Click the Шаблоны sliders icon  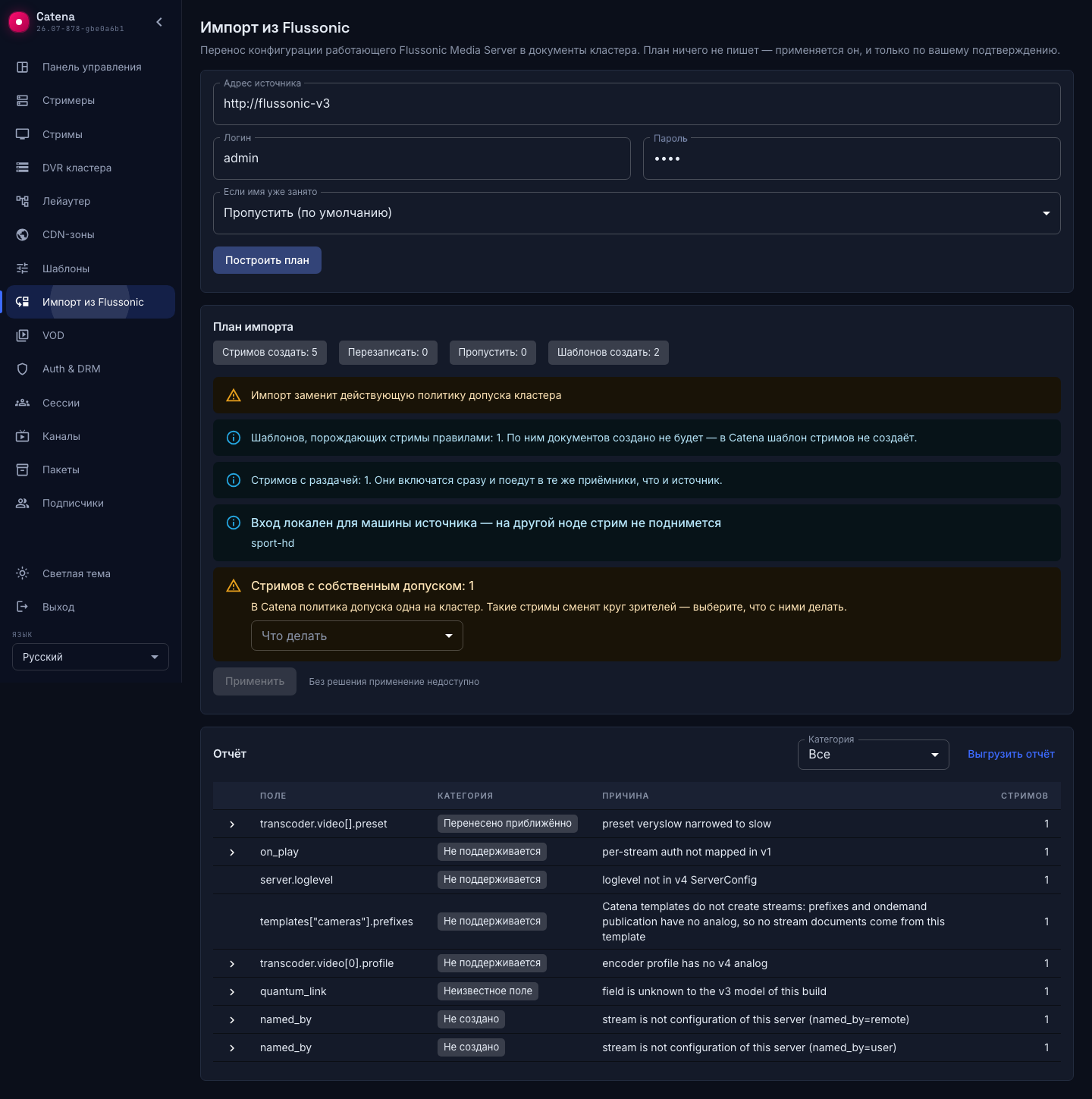tap(23, 268)
